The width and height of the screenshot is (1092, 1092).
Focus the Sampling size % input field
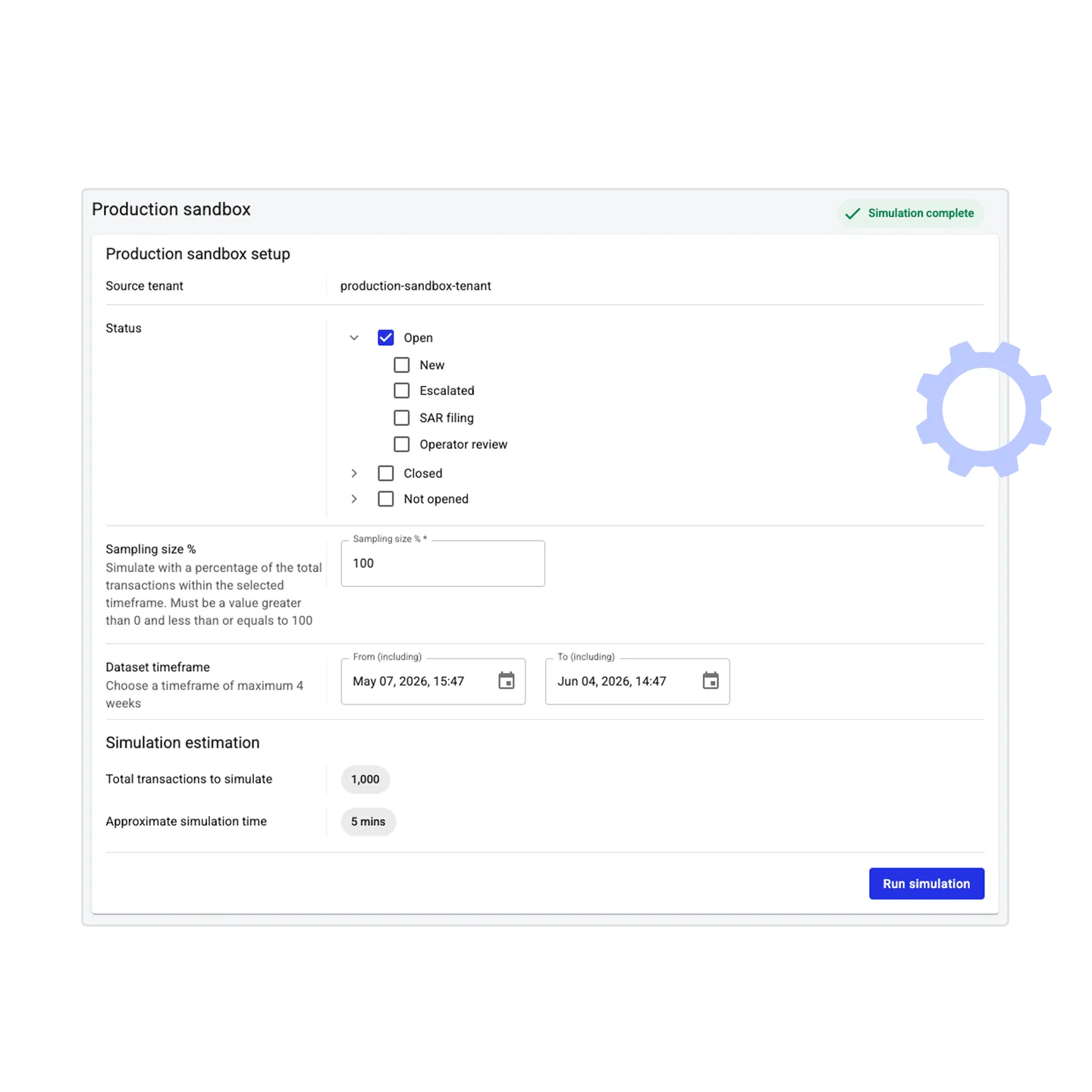tap(443, 563)
